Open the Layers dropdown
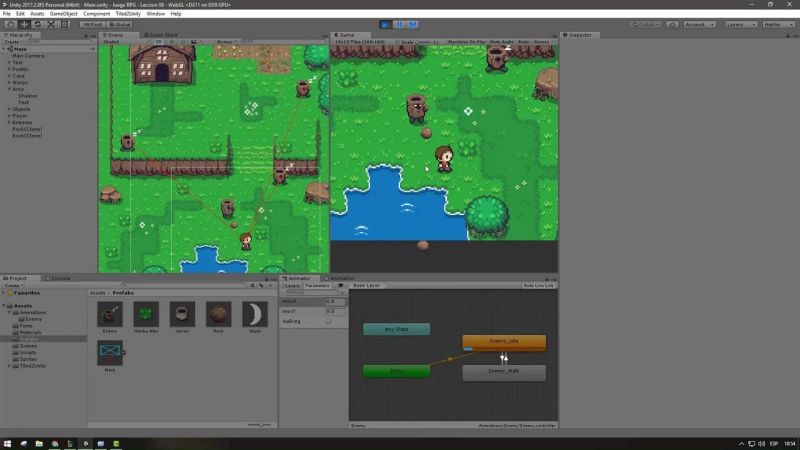This screenshot has height=450, width=800. pyautogui.click(x=741, y=24)
